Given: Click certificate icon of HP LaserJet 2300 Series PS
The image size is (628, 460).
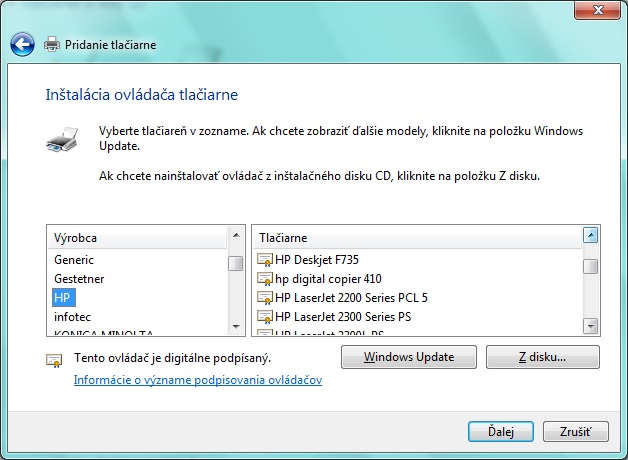Looking at the screenshot, I should [x=265, y=317].
